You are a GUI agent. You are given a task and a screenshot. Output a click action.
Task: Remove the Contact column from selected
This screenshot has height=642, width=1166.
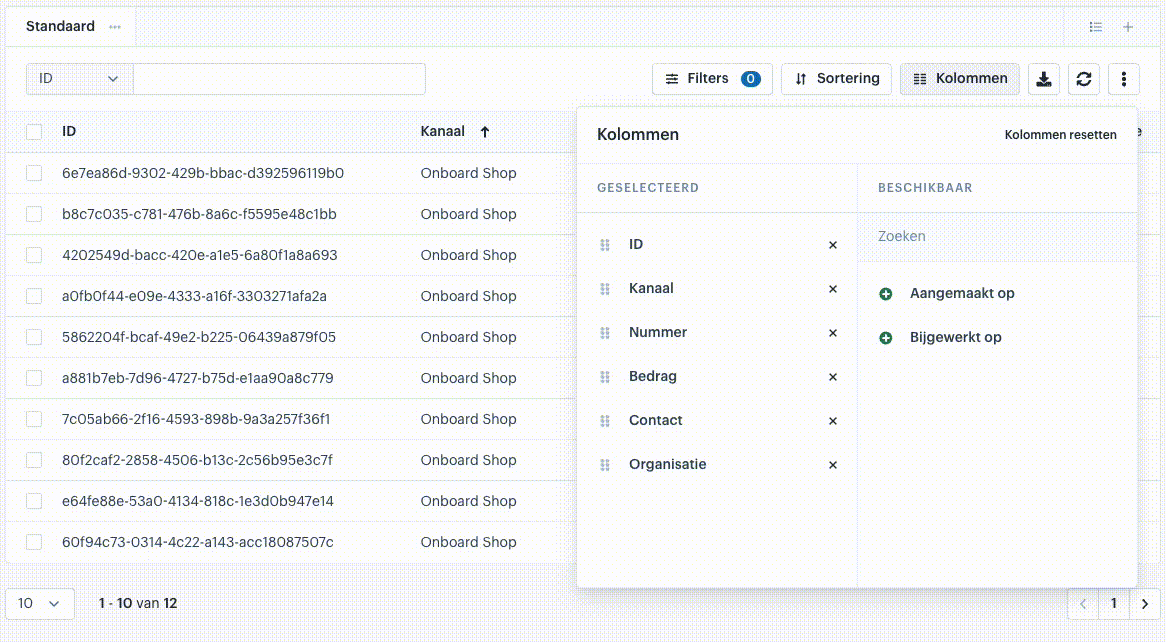(x=833, y=420)
